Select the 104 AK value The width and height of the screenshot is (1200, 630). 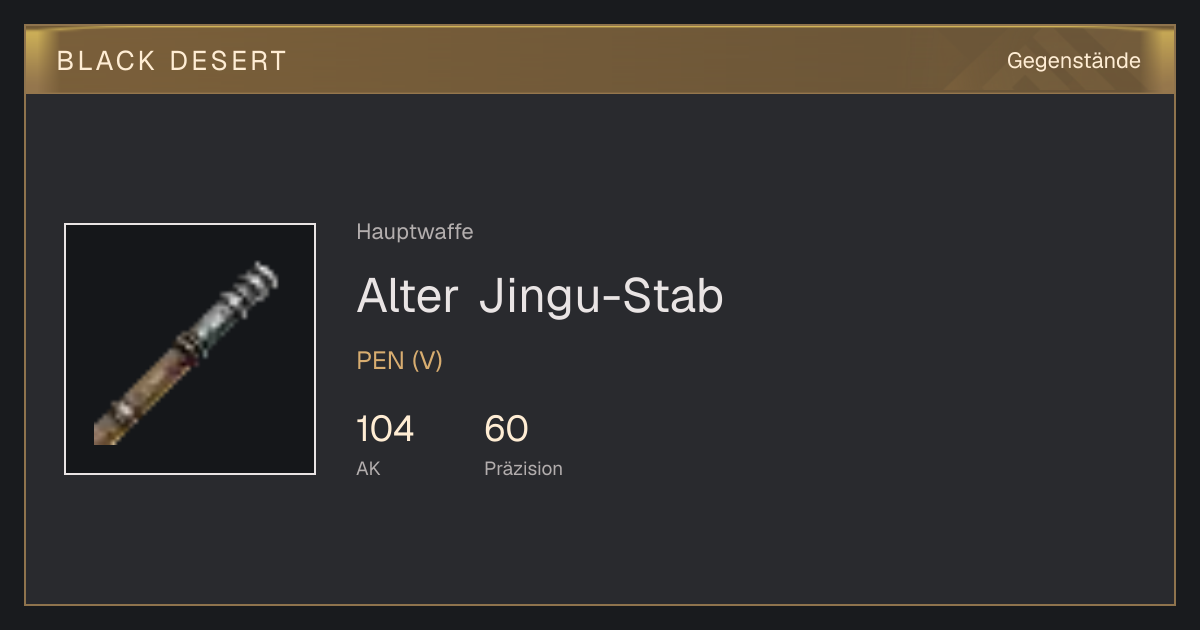click(385, 429)
